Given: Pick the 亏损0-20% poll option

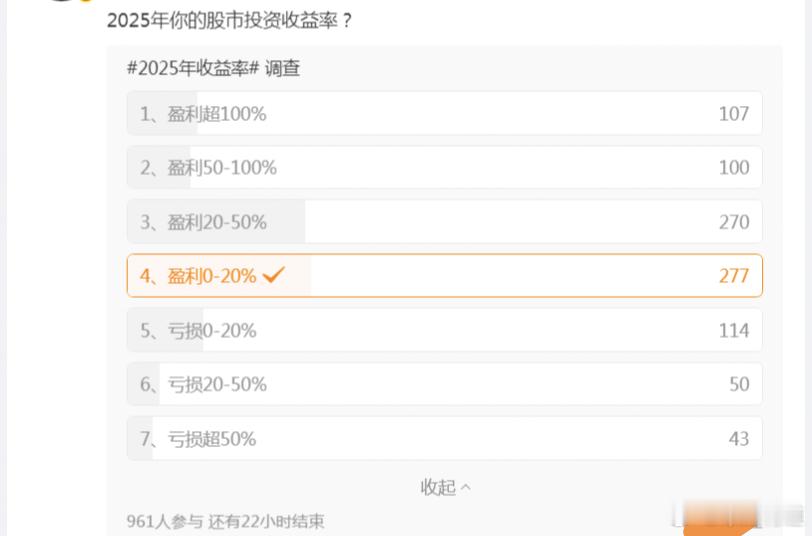Looking at the screenshot, I should coord(444,330).
